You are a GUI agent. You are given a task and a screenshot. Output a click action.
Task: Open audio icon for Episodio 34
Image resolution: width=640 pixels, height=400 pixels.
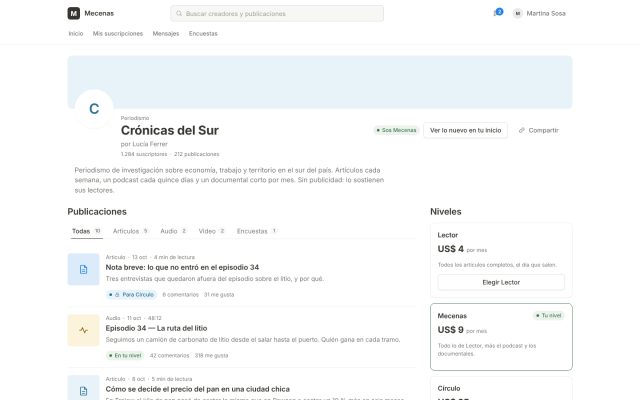click(83, 330)
